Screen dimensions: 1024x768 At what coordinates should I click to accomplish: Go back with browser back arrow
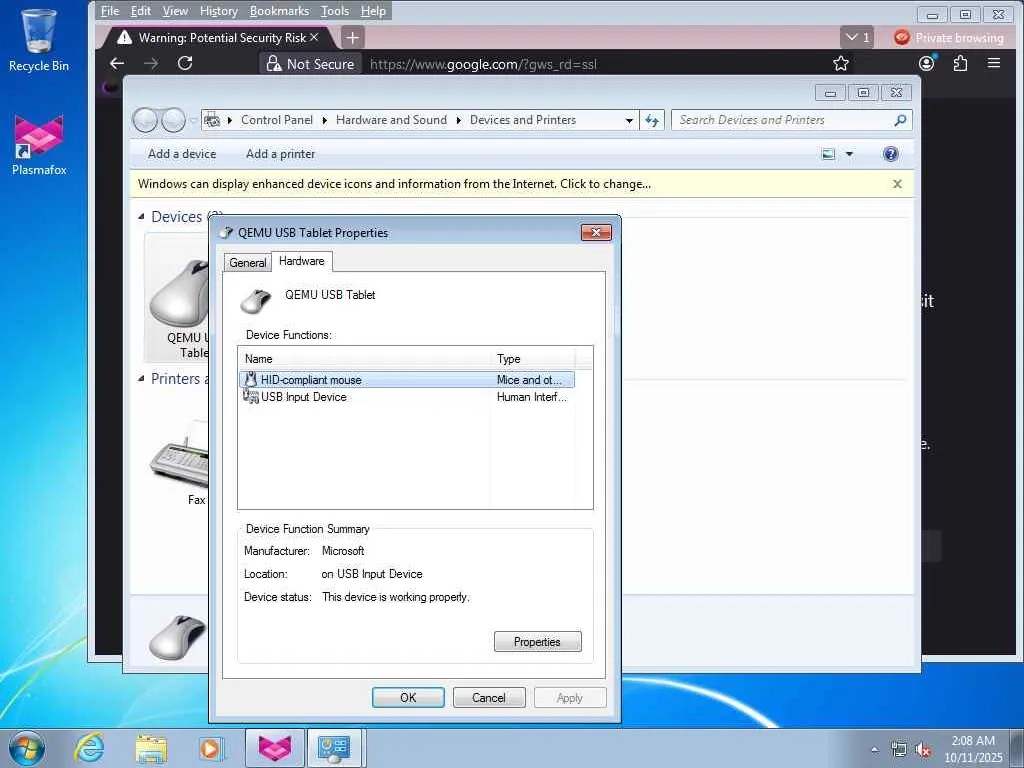tap(117, 63)
